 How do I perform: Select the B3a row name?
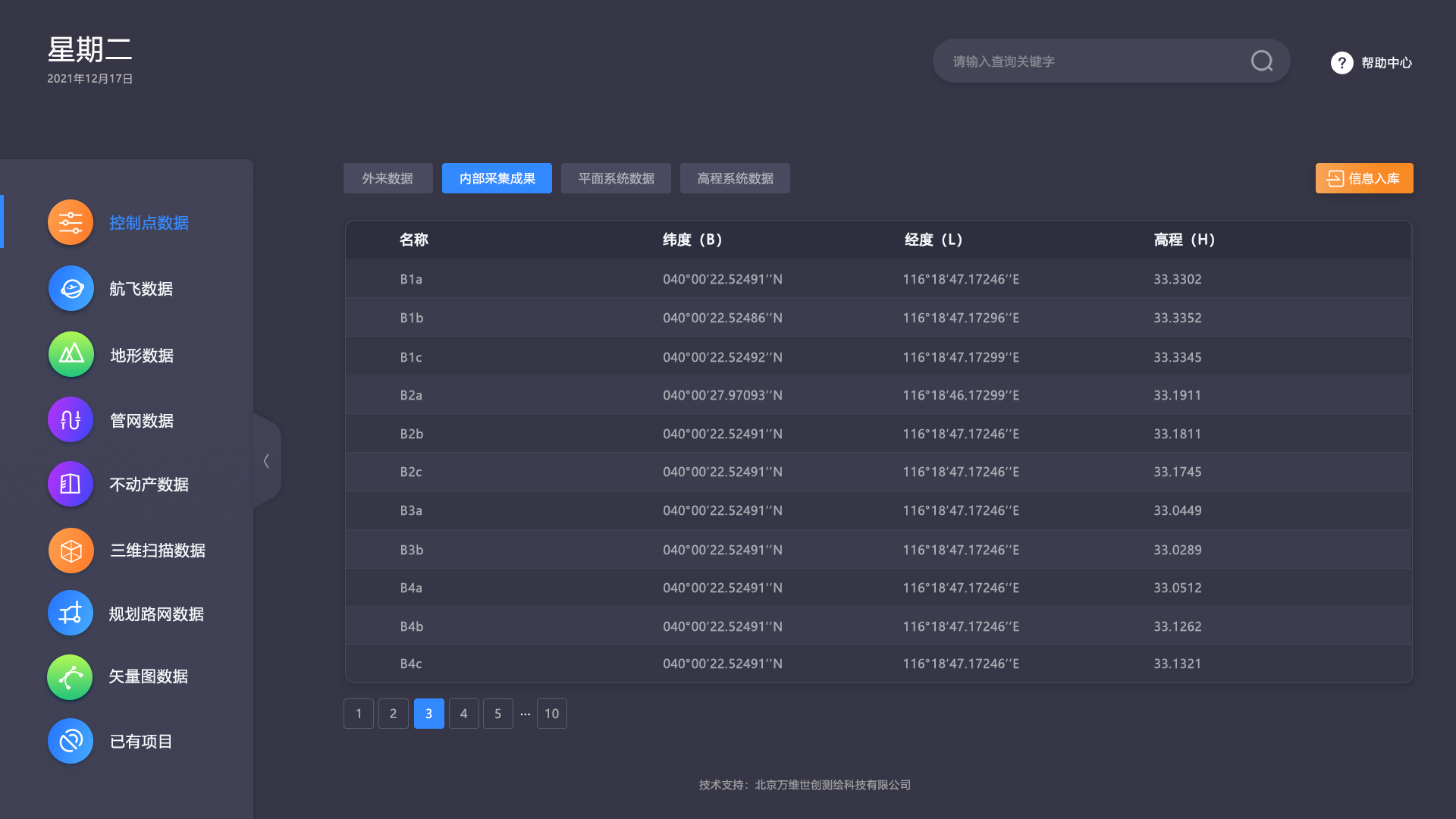(411, 510)
